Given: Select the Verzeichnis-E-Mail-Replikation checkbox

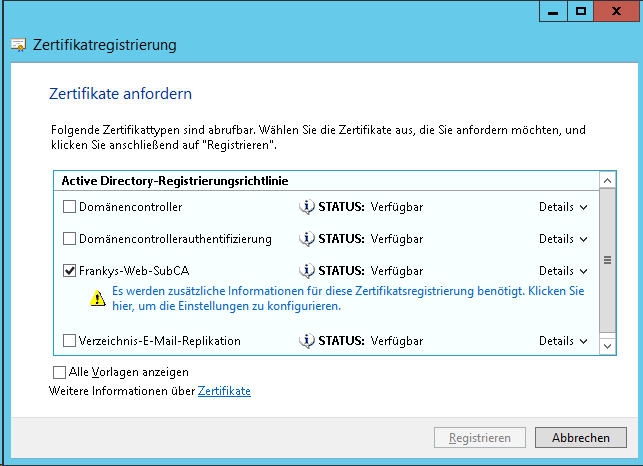Looking at the screenshot, I should [x=69, y=341].
